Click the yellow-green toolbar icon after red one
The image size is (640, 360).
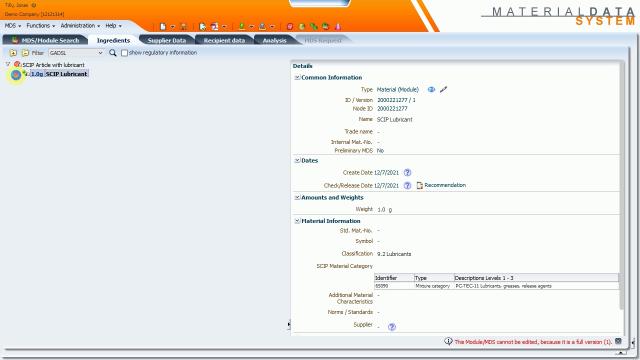(302, 27)
